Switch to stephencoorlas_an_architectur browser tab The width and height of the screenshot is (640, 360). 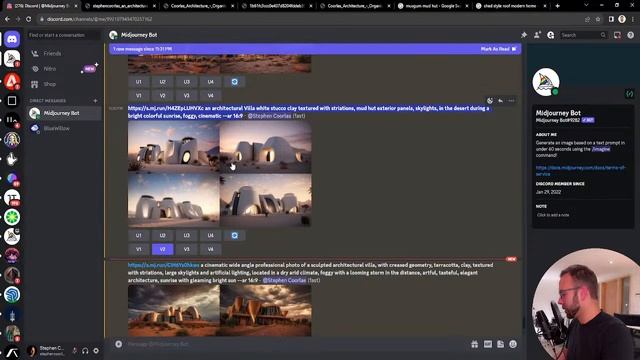click(x=120, y=6)
